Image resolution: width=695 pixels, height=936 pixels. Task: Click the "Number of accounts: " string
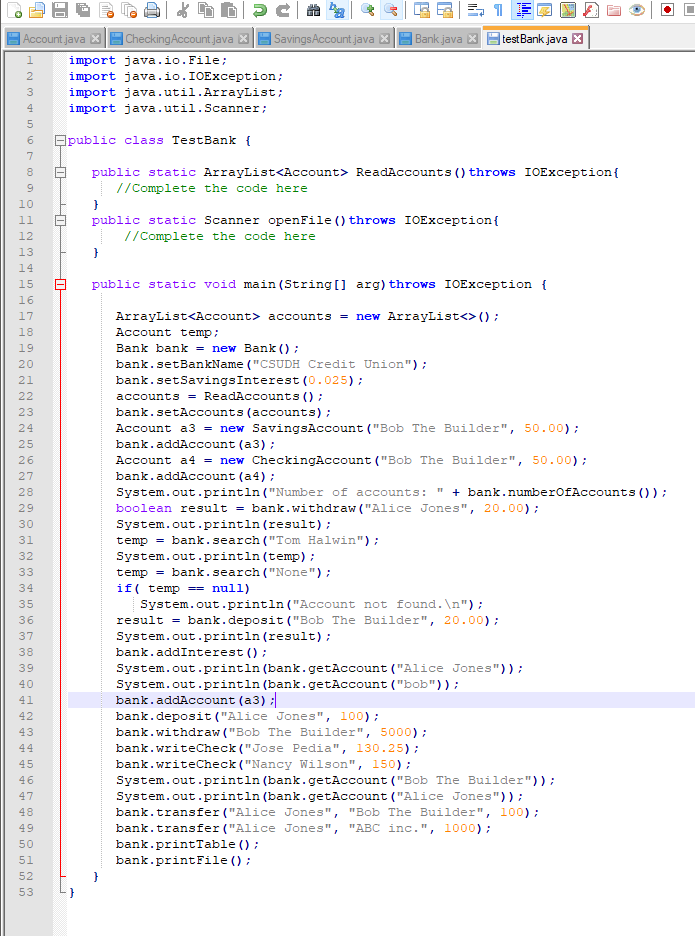tap(356, 492)
